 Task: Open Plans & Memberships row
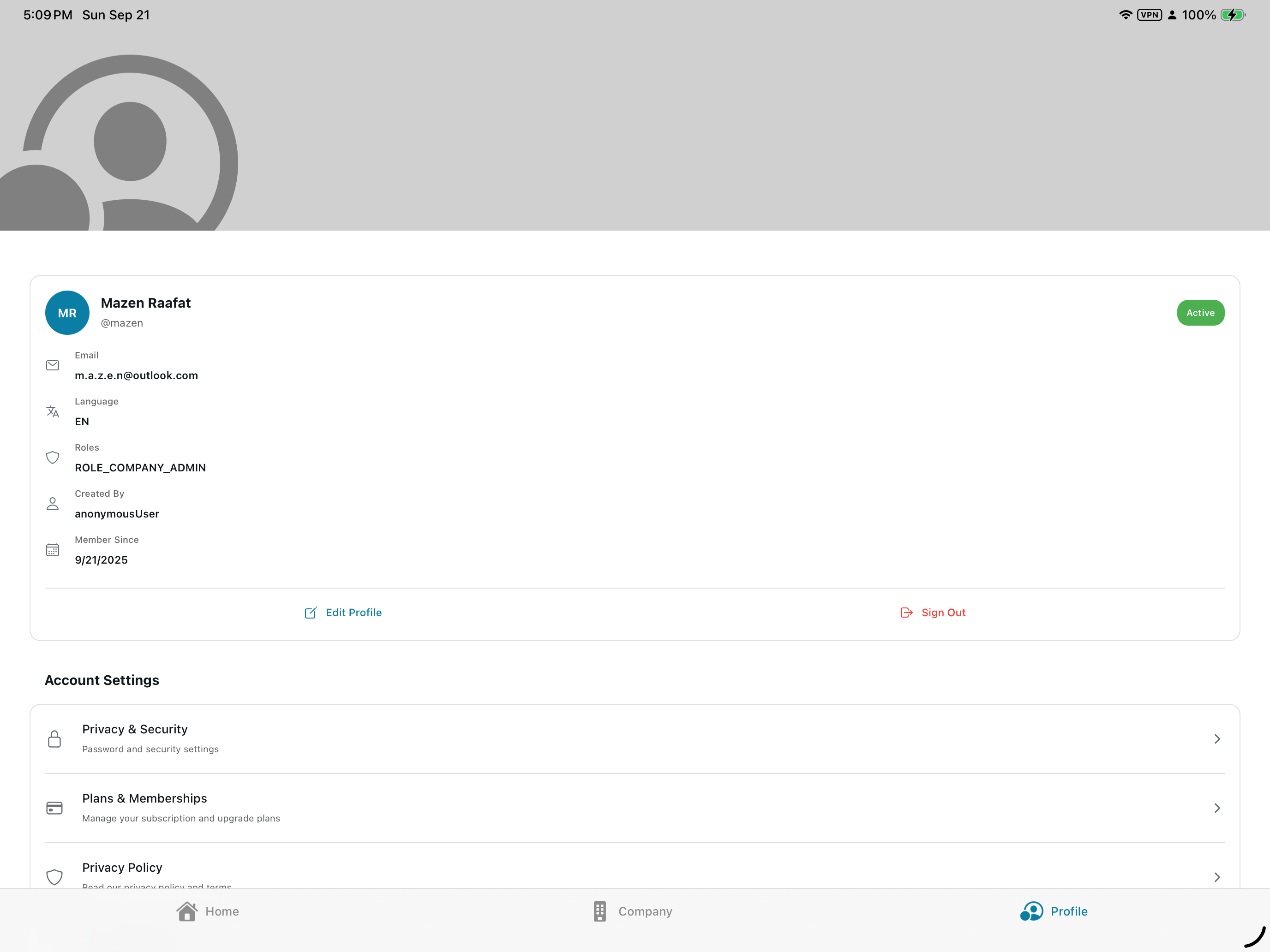[x=635, y=808]
